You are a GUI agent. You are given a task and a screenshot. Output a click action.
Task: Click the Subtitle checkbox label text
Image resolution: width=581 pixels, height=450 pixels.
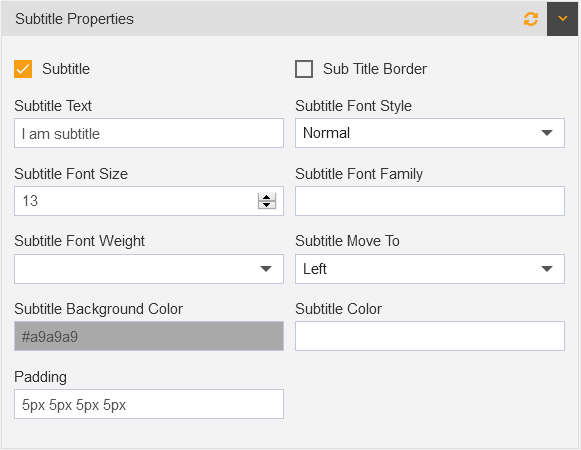click(66, 69)
